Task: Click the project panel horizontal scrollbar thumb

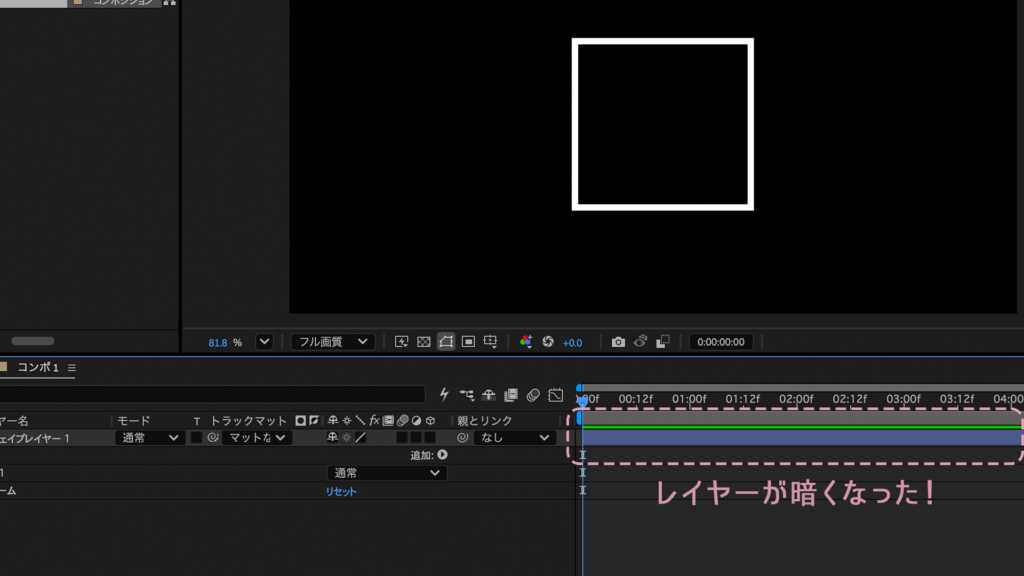Action: pyautogui.click(x=33, y=341)
